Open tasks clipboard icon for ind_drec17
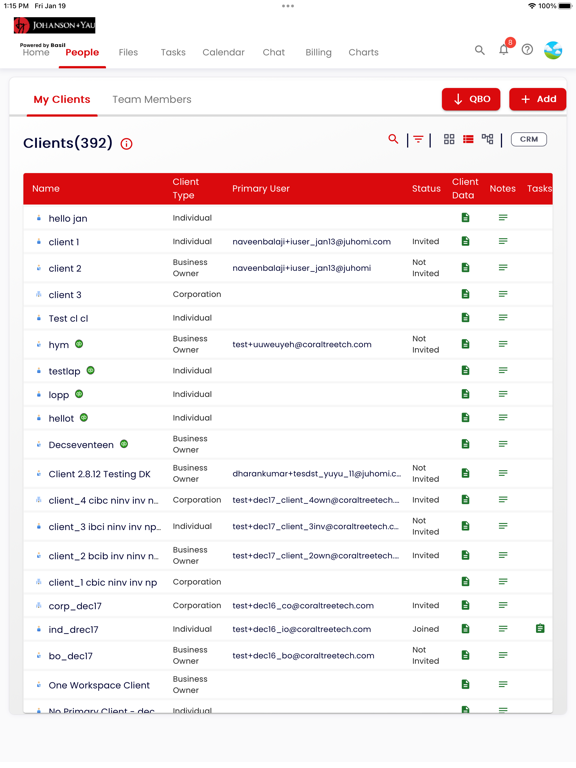 point(540,628)
